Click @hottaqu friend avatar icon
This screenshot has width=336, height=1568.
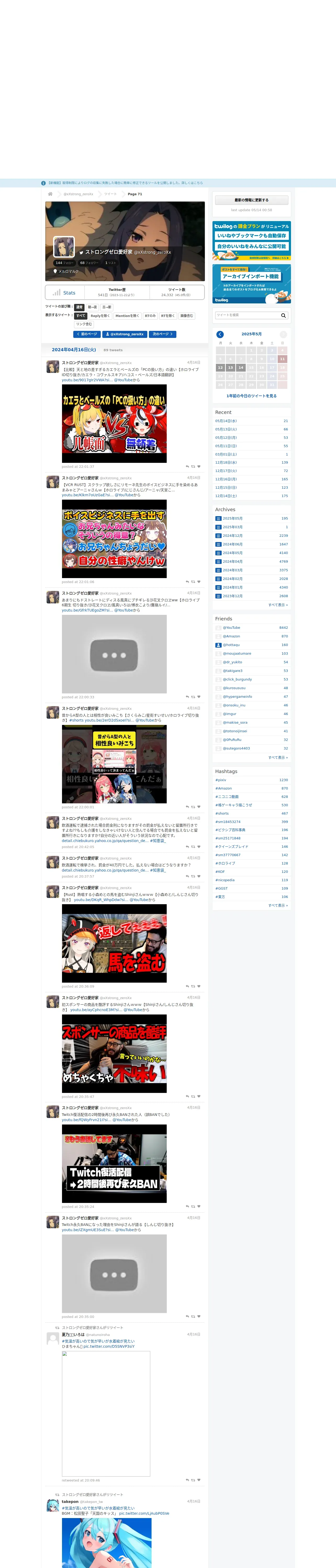pyautogui.click(x=218, y=645)
